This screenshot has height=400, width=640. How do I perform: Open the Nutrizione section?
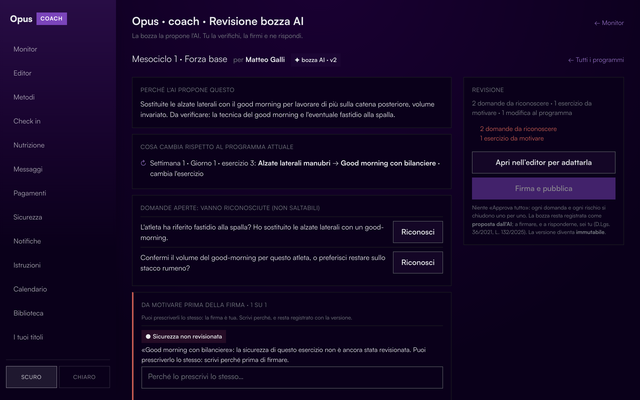tap(29, 145)
